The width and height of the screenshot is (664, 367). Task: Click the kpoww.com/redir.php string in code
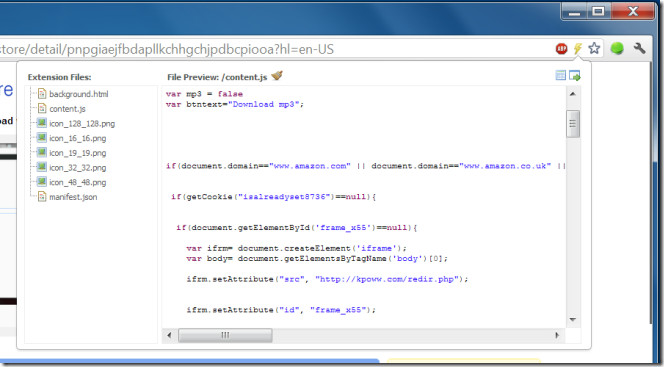tap(387, 279)
